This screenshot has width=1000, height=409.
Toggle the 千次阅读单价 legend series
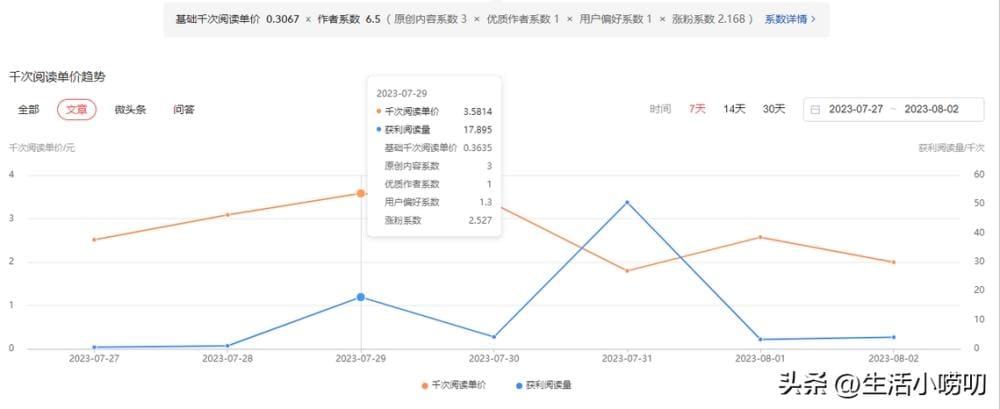tap(453, 385)
